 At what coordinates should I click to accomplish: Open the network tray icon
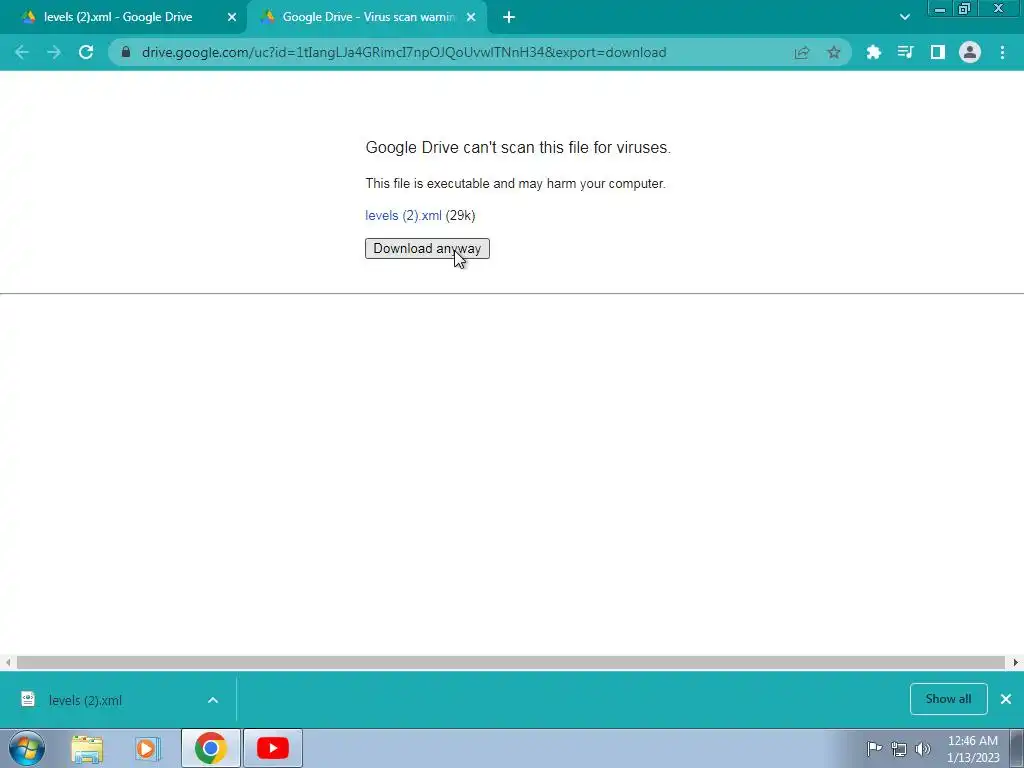899,748
